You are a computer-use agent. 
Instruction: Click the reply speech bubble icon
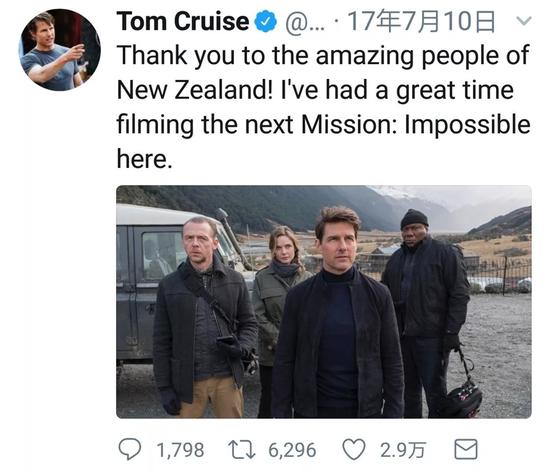pos(130,449)
